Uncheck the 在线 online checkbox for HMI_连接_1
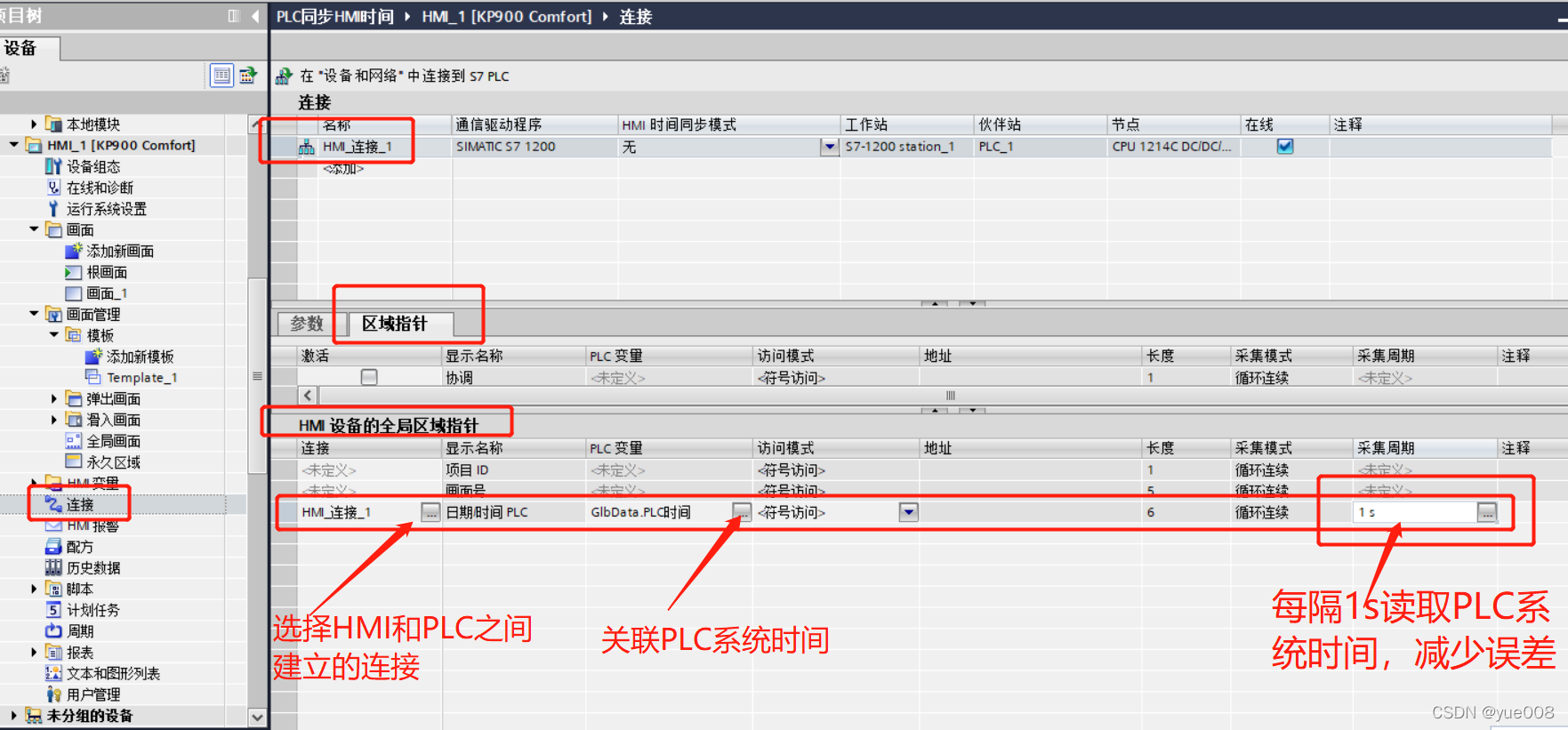 (x=1285, y=147)
